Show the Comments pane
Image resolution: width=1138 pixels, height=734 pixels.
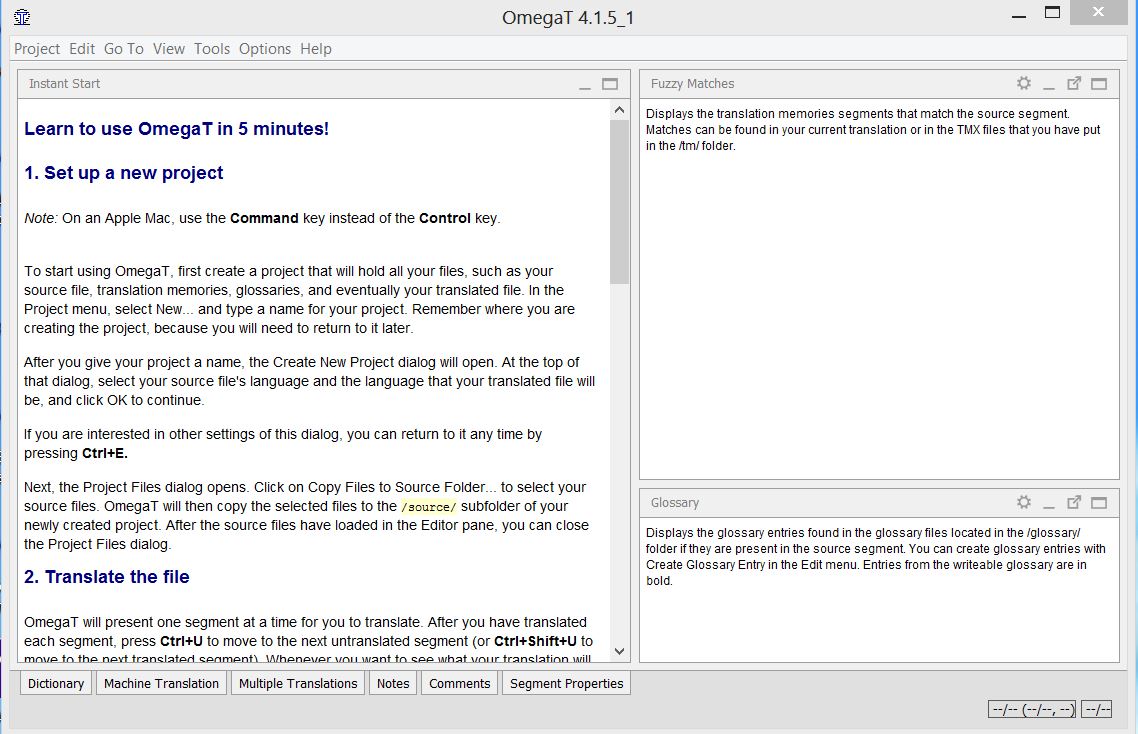(459, 683)
